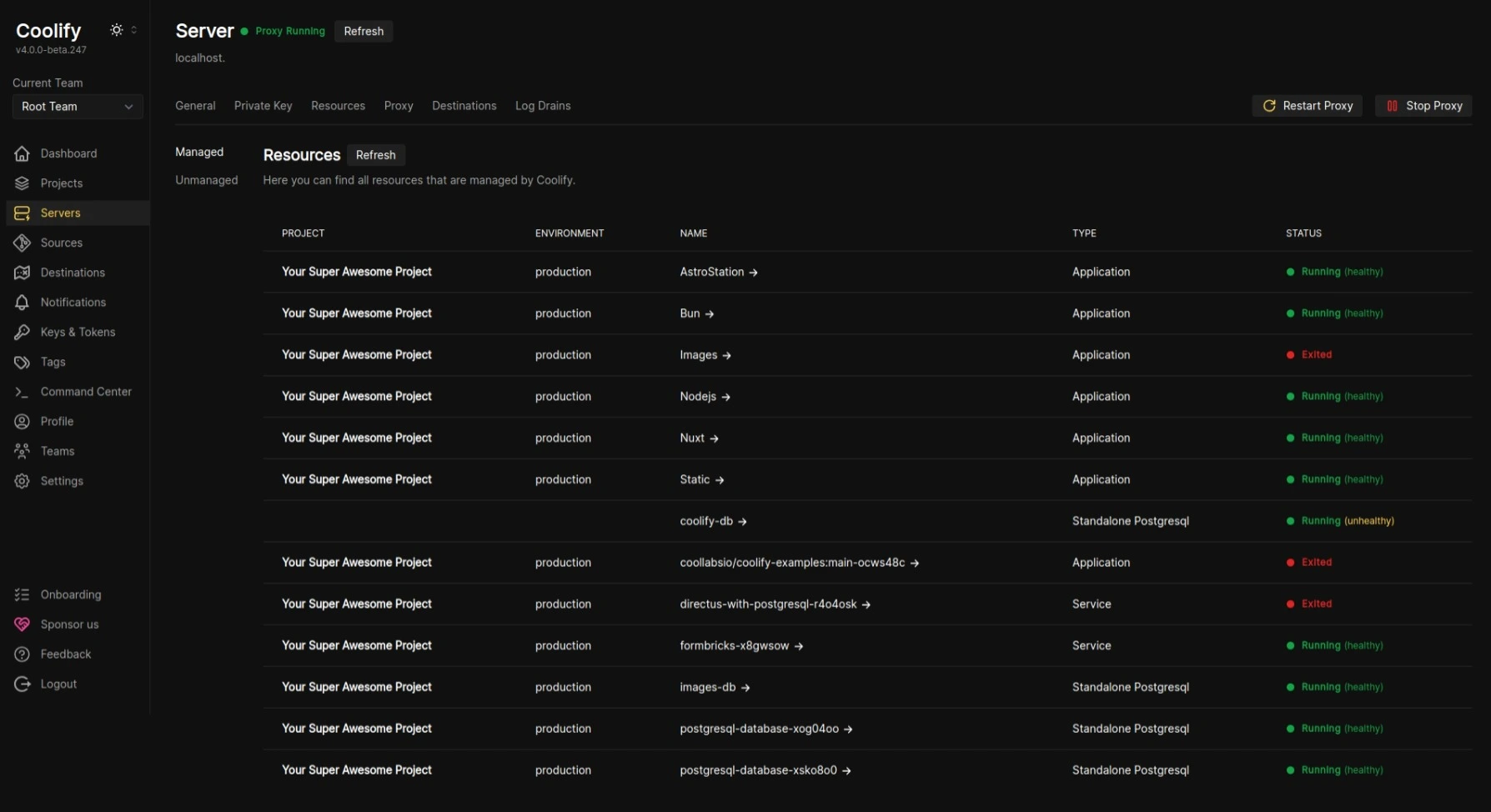Switch to the Log Drains tab
This screenshot has width=1491, height=812.
click(x=543, y=106)
